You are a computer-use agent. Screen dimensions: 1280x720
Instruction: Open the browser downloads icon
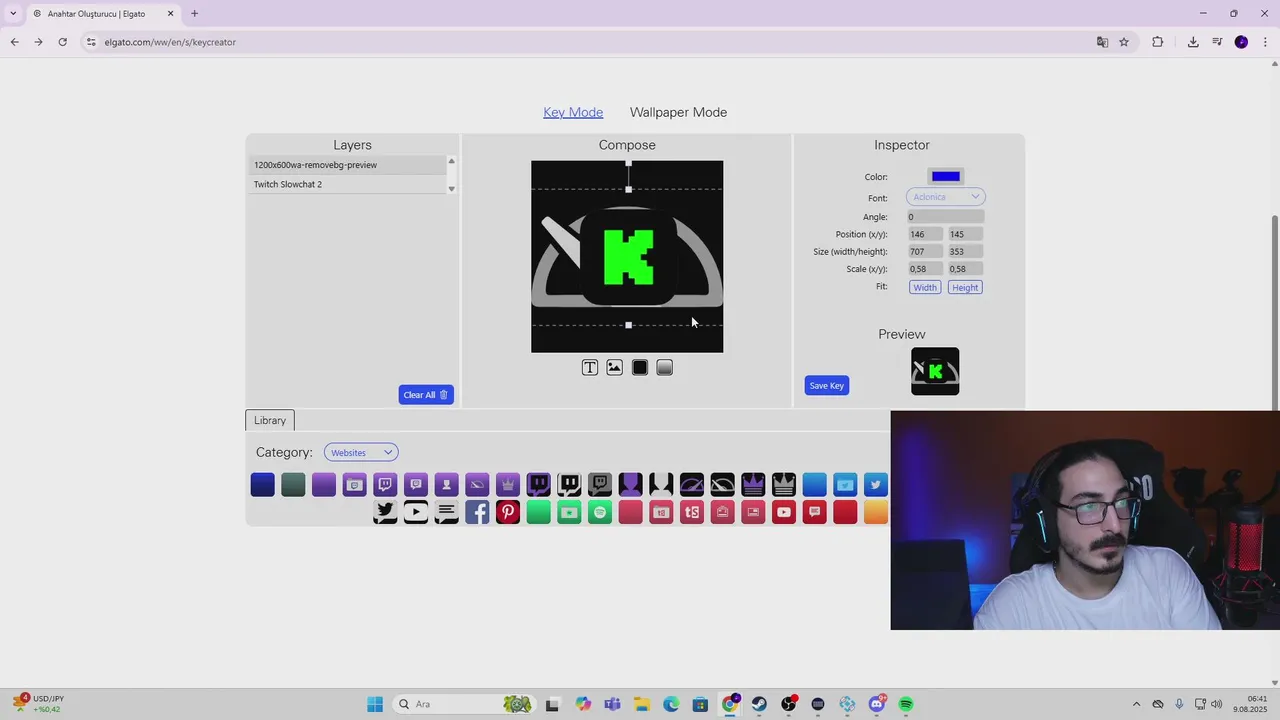pos(1193,42)
